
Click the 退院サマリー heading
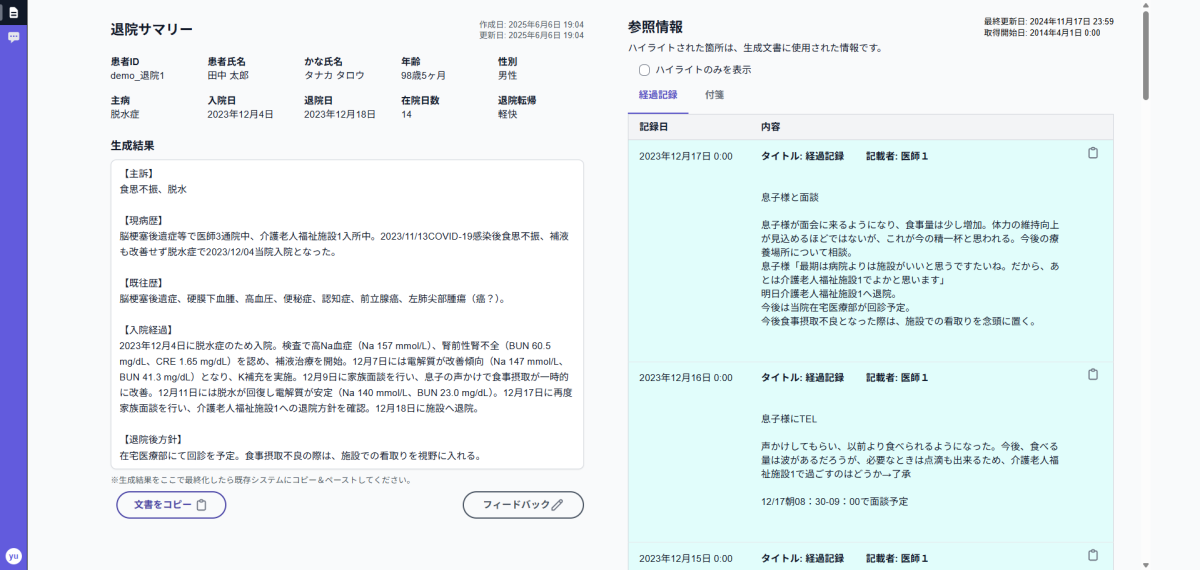point(152,29)
